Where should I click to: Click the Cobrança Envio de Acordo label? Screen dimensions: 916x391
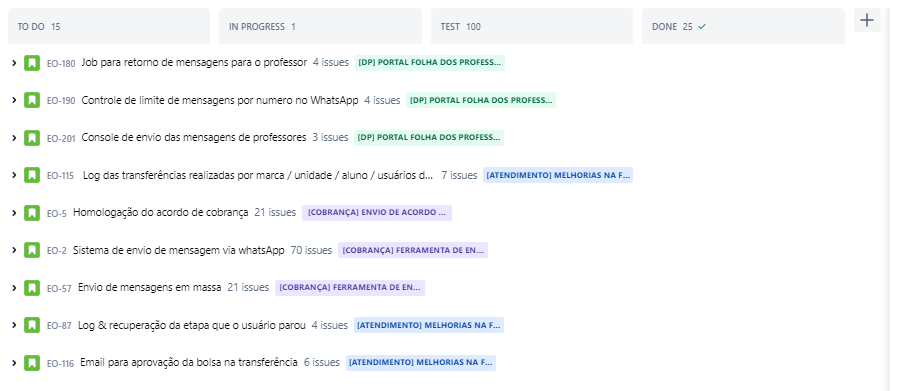[377, 213]
